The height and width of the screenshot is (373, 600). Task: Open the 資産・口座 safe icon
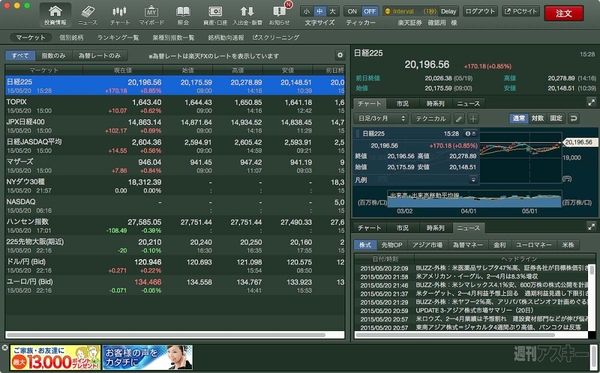pyautogui.click(x=215, y=15)
